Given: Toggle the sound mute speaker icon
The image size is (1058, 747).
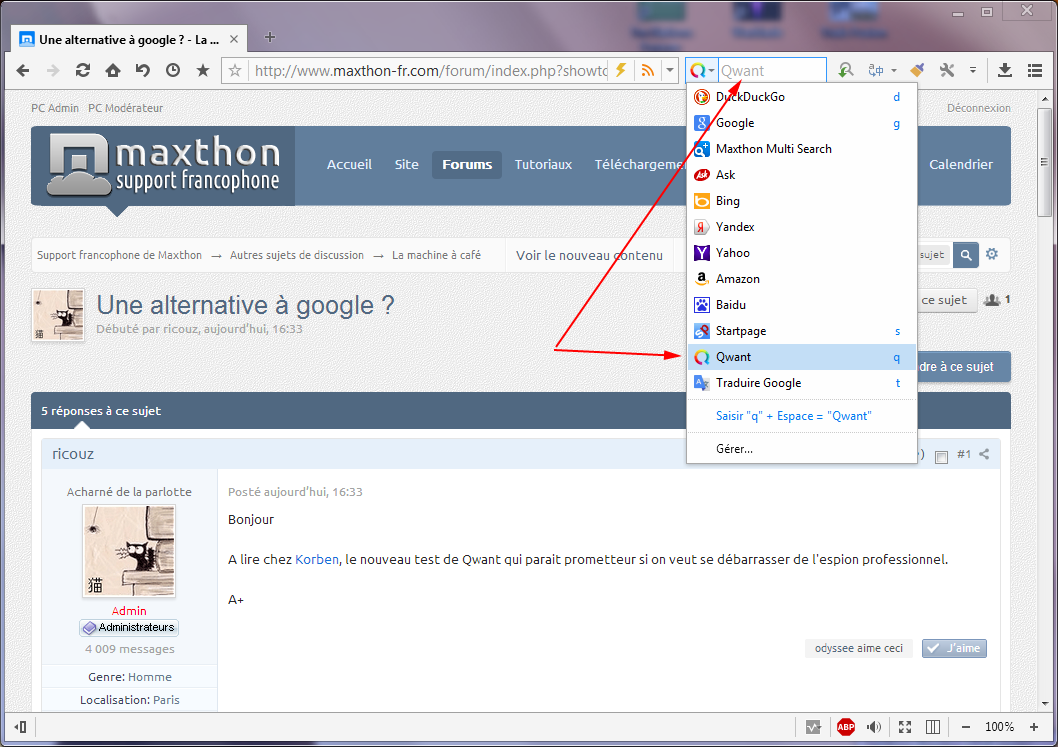Looking at the screenshot, I should point(874,727).
